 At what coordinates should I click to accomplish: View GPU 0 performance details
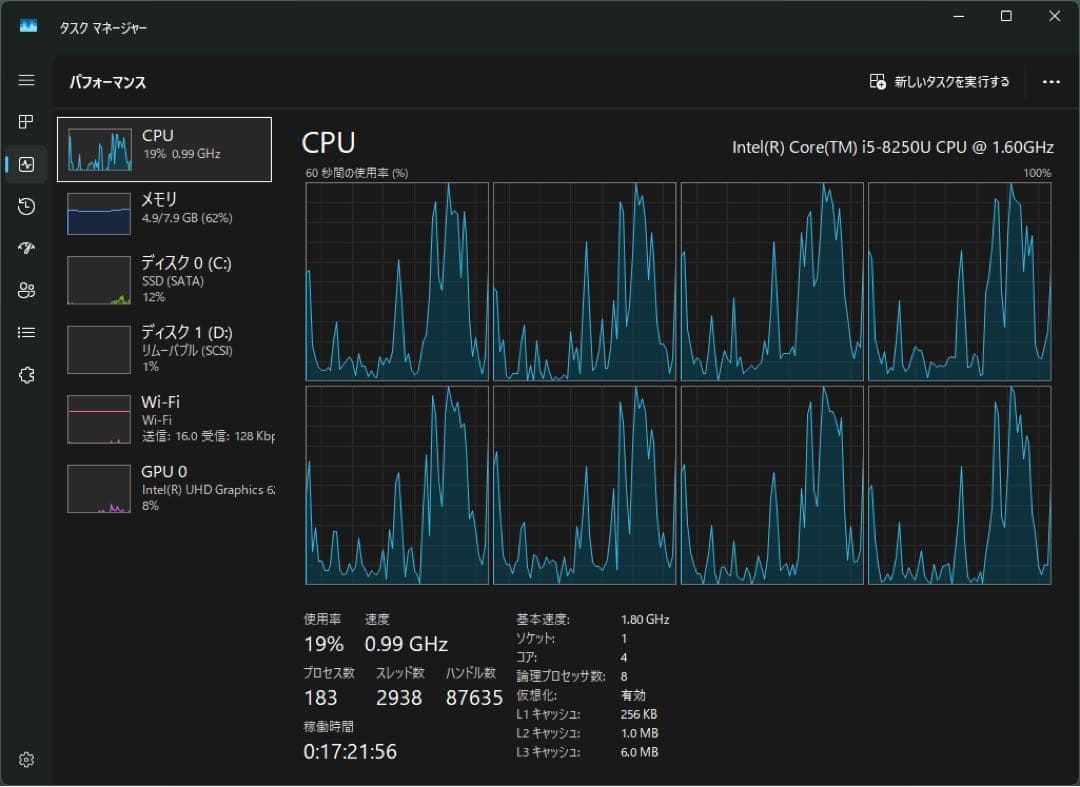coord(164,488)
